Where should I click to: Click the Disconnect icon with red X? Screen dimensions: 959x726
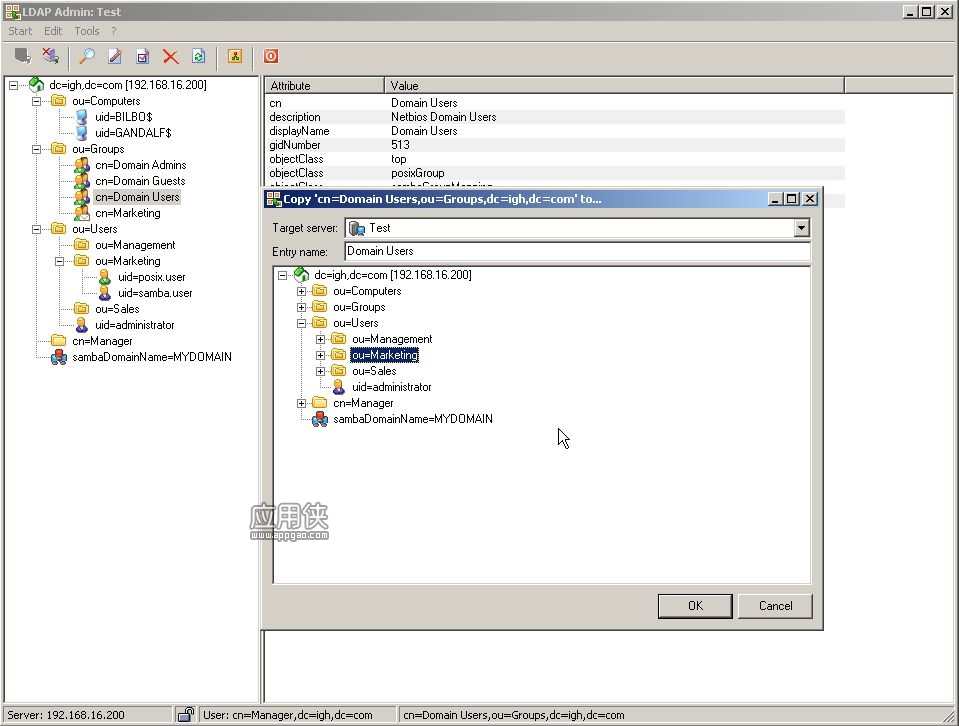point(51,56)
